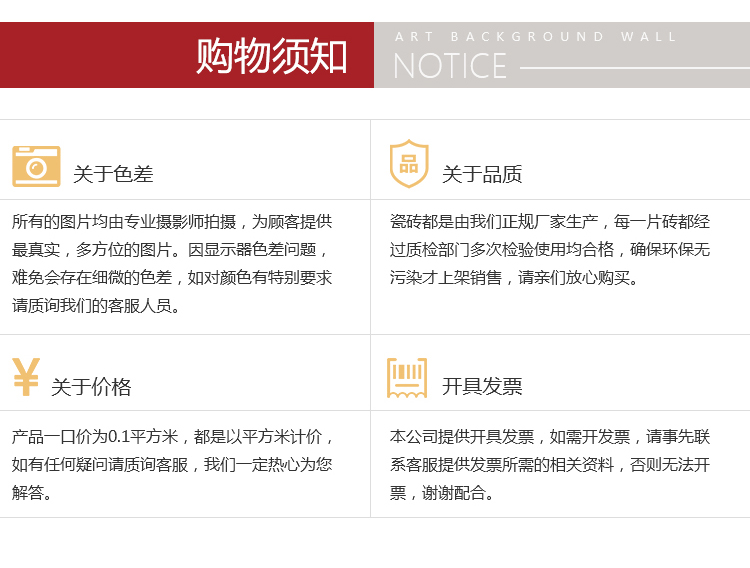Select the 关于色差 heading
The width and height of the screenshot is (750, 568).
pos(113,174)
